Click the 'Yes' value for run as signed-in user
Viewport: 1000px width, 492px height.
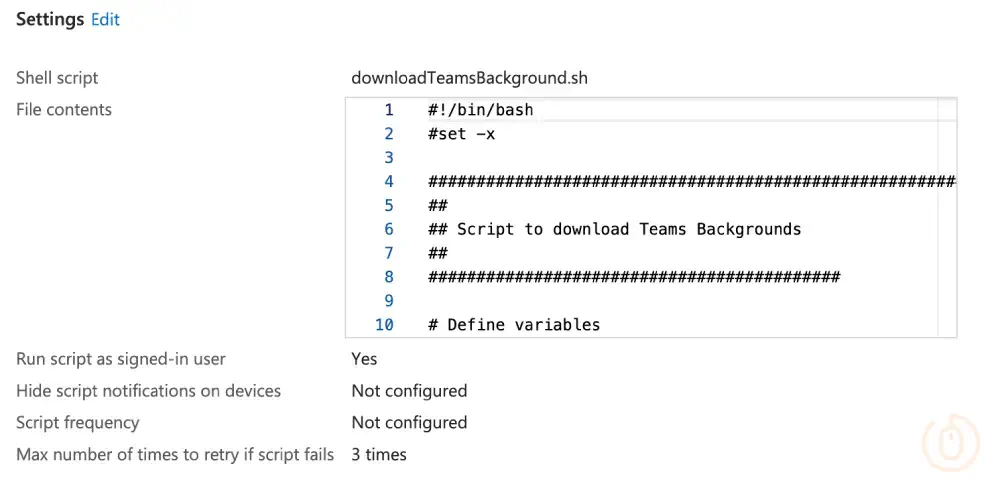click(364, 359)
